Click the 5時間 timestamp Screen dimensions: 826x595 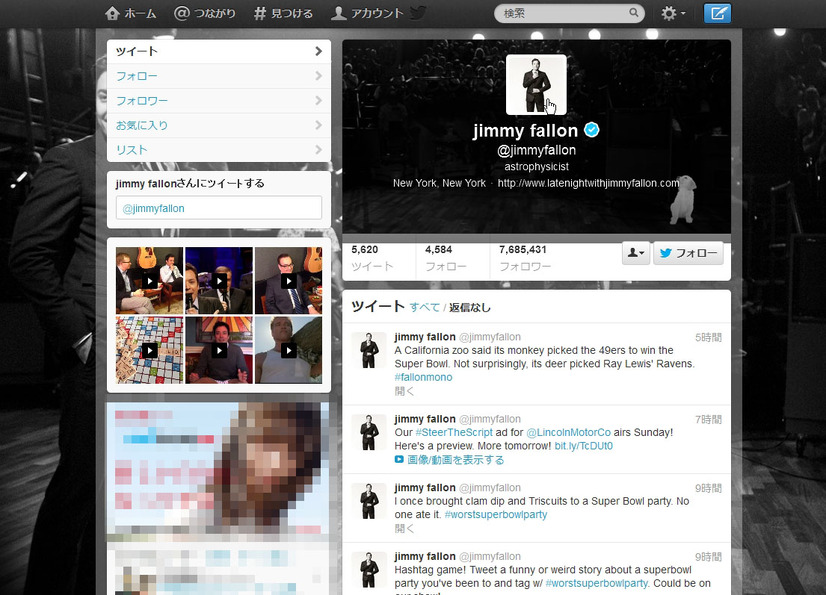pyautogui.click(x=708, y=337)
